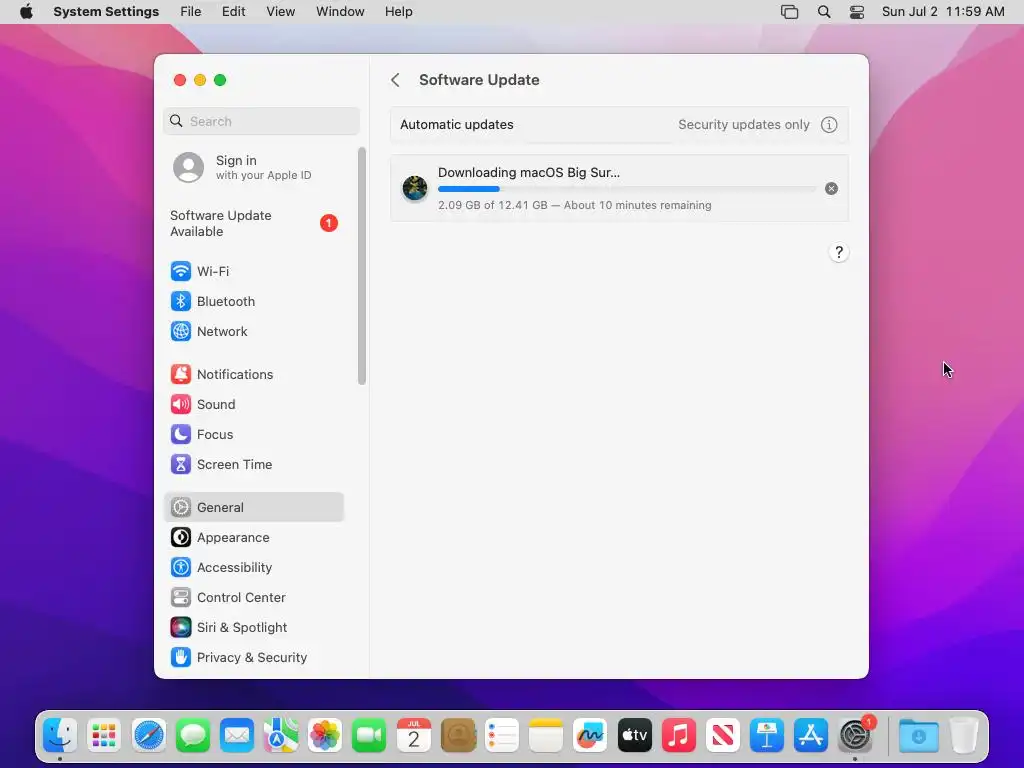Open Privacy & Security settings
This screenshot has width=1024, height=768.
(x=253, y=658)
